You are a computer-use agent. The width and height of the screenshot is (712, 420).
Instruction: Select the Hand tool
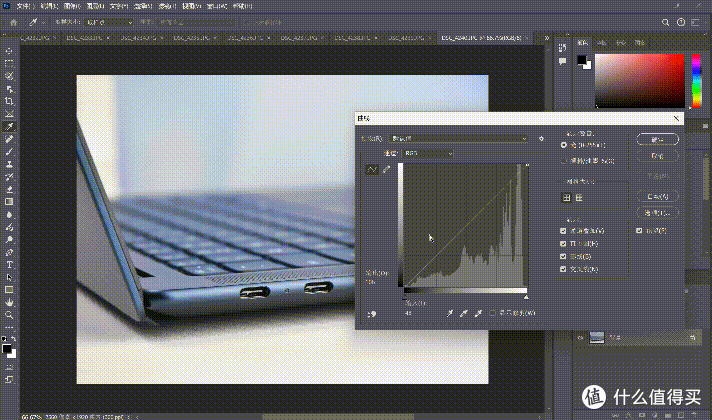[9, 302]
